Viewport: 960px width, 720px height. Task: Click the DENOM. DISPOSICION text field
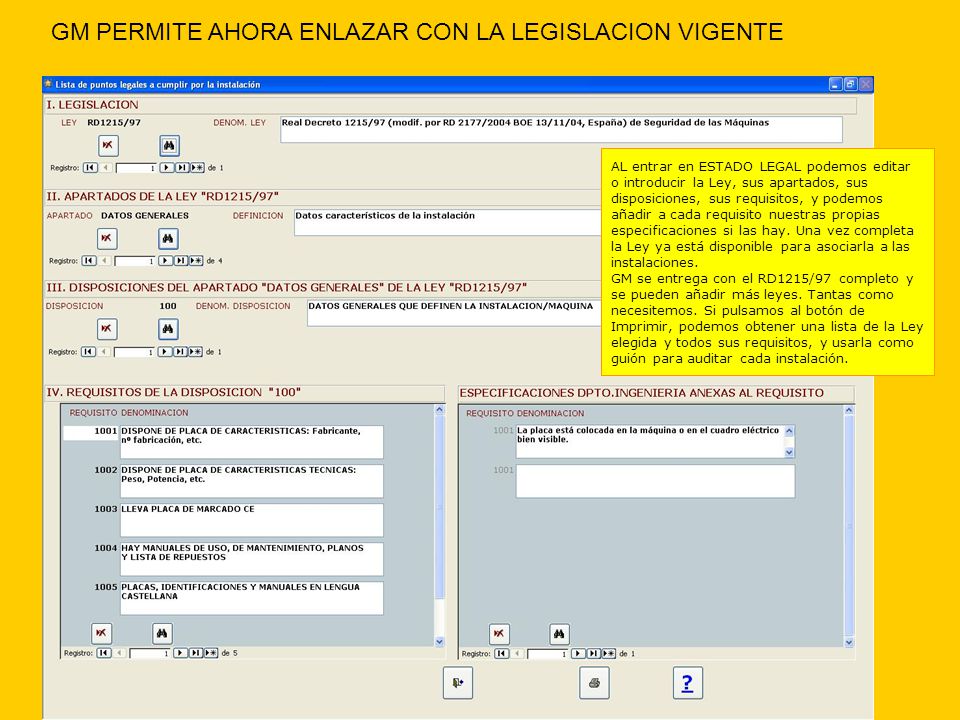click(454, 313)
